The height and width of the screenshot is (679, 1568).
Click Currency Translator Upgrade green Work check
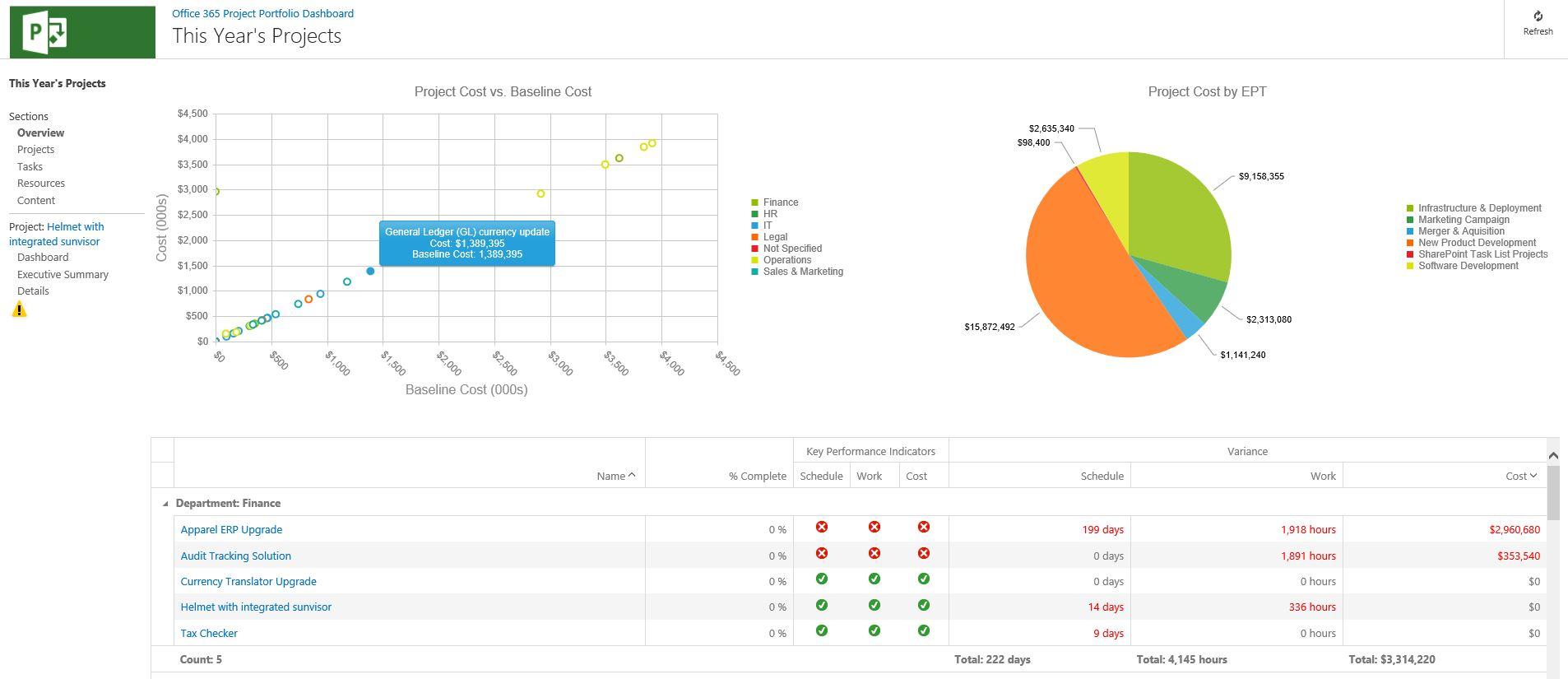click(x=874, y=579)
